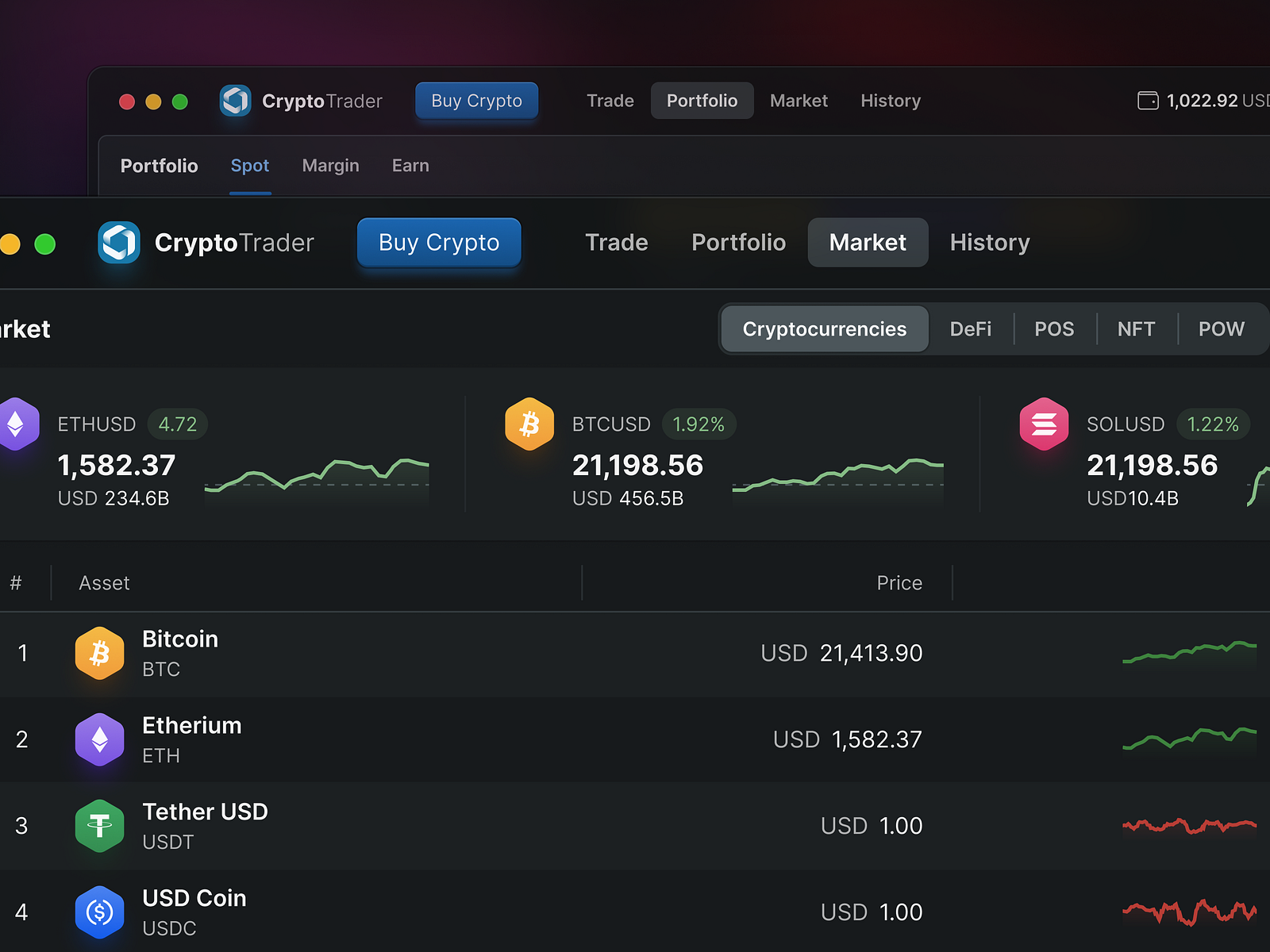Click the Bitcoin icon in asset row 1

click(99, 654)
